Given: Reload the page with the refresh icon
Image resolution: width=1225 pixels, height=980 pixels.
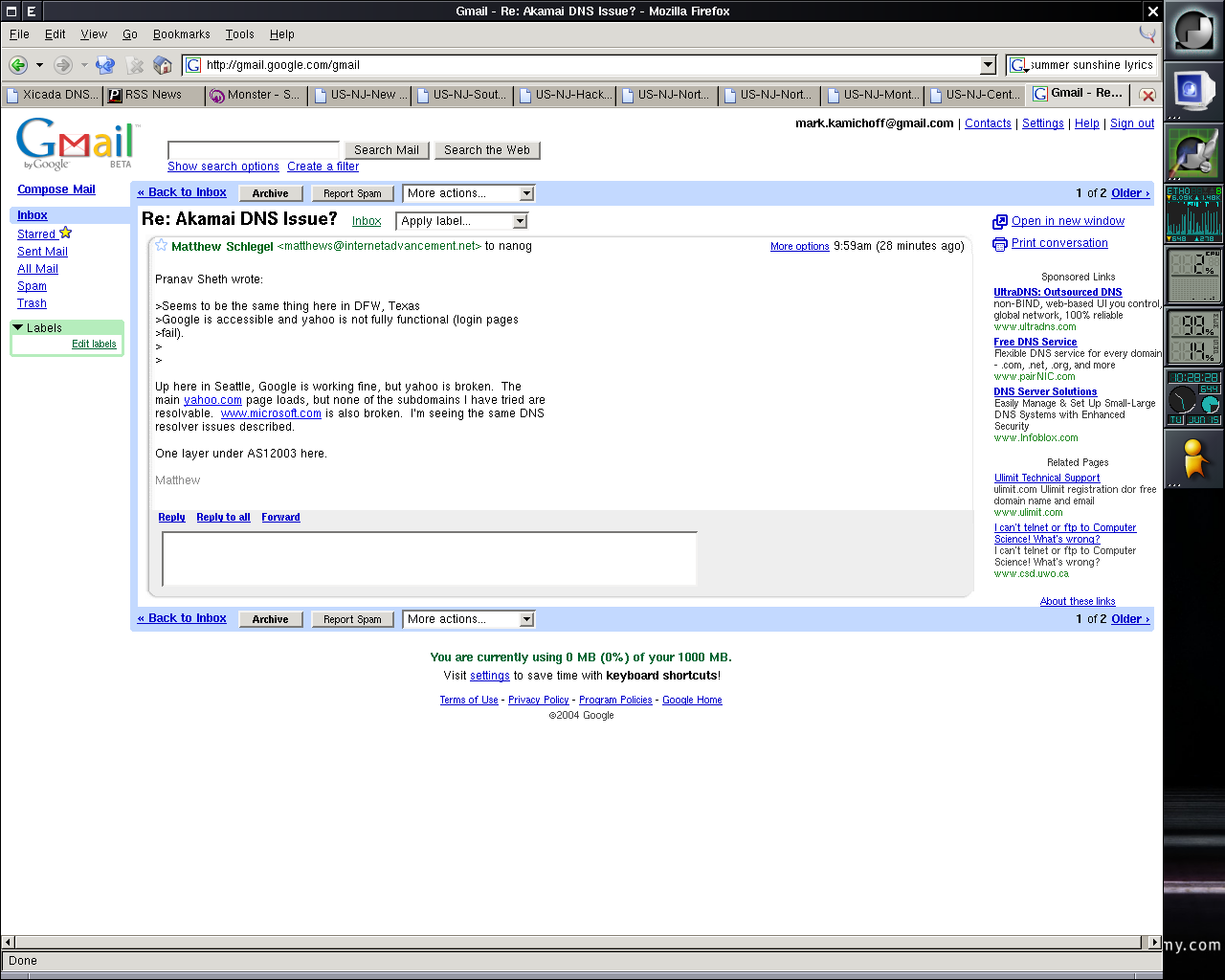Looking at the screenshot, I should pyautogui.click(x=105, y=65).
